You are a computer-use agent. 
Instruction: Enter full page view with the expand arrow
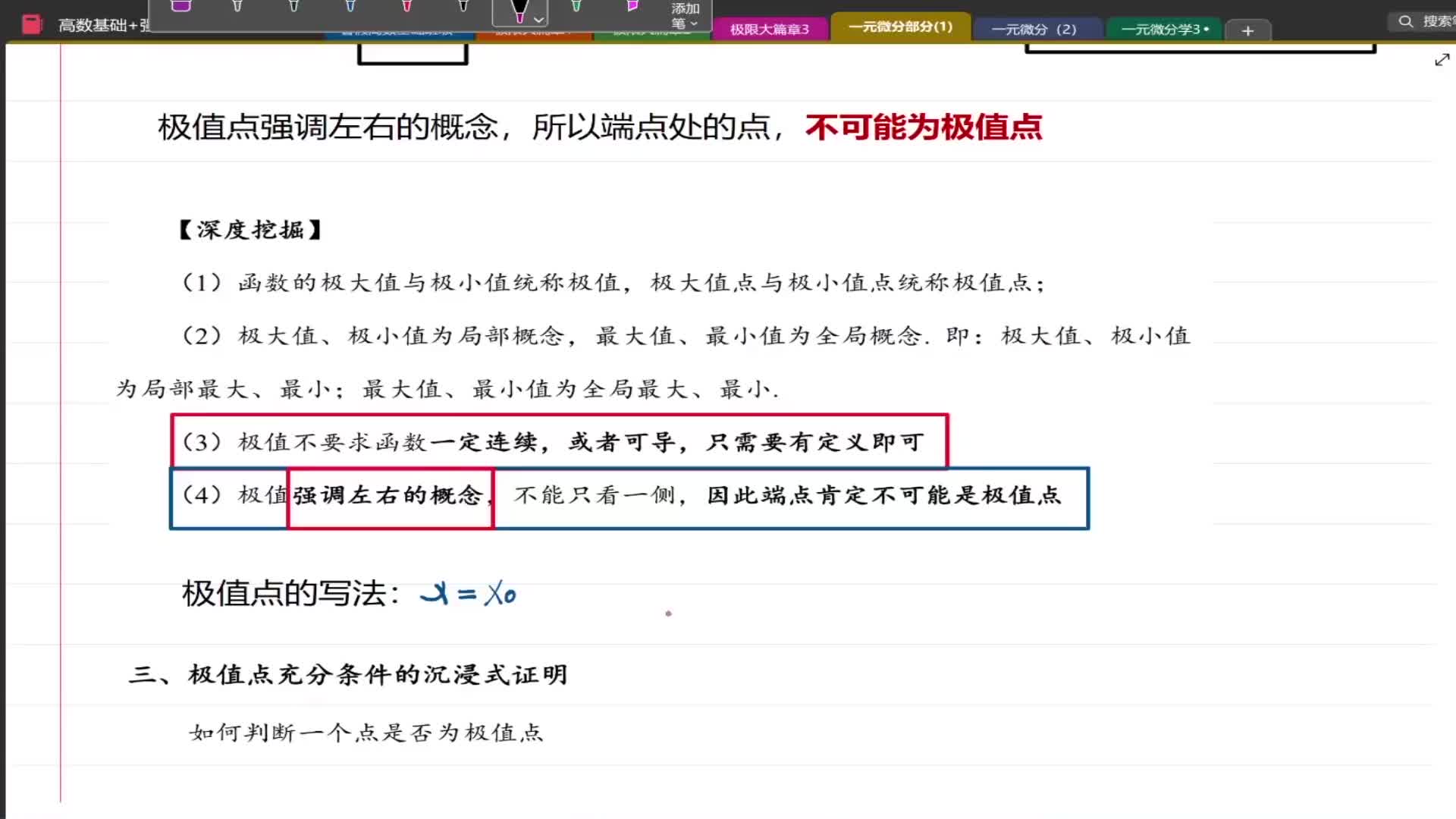(x=1442, y=60)
